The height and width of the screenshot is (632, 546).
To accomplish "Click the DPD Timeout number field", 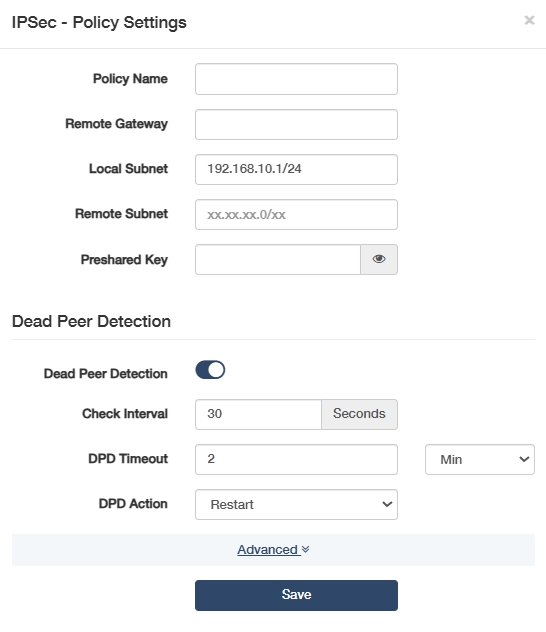I will point(296,459).
